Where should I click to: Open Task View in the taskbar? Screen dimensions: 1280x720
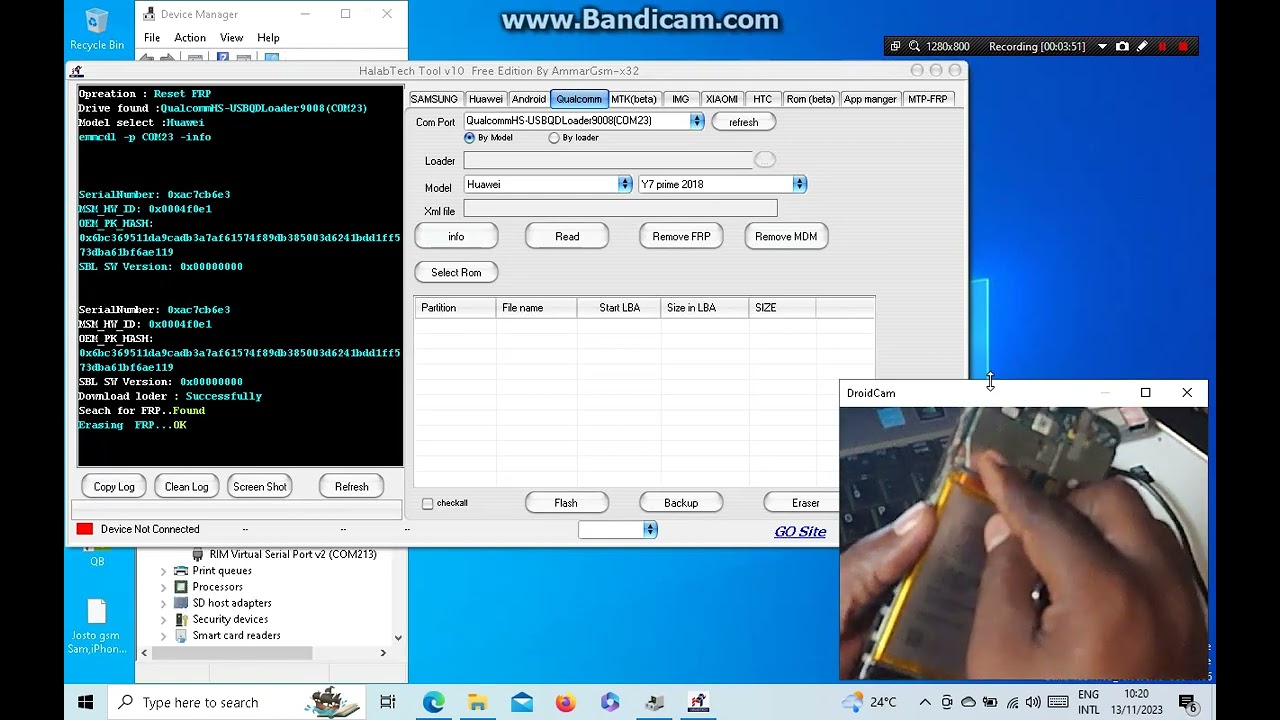(x=388, y=702)
